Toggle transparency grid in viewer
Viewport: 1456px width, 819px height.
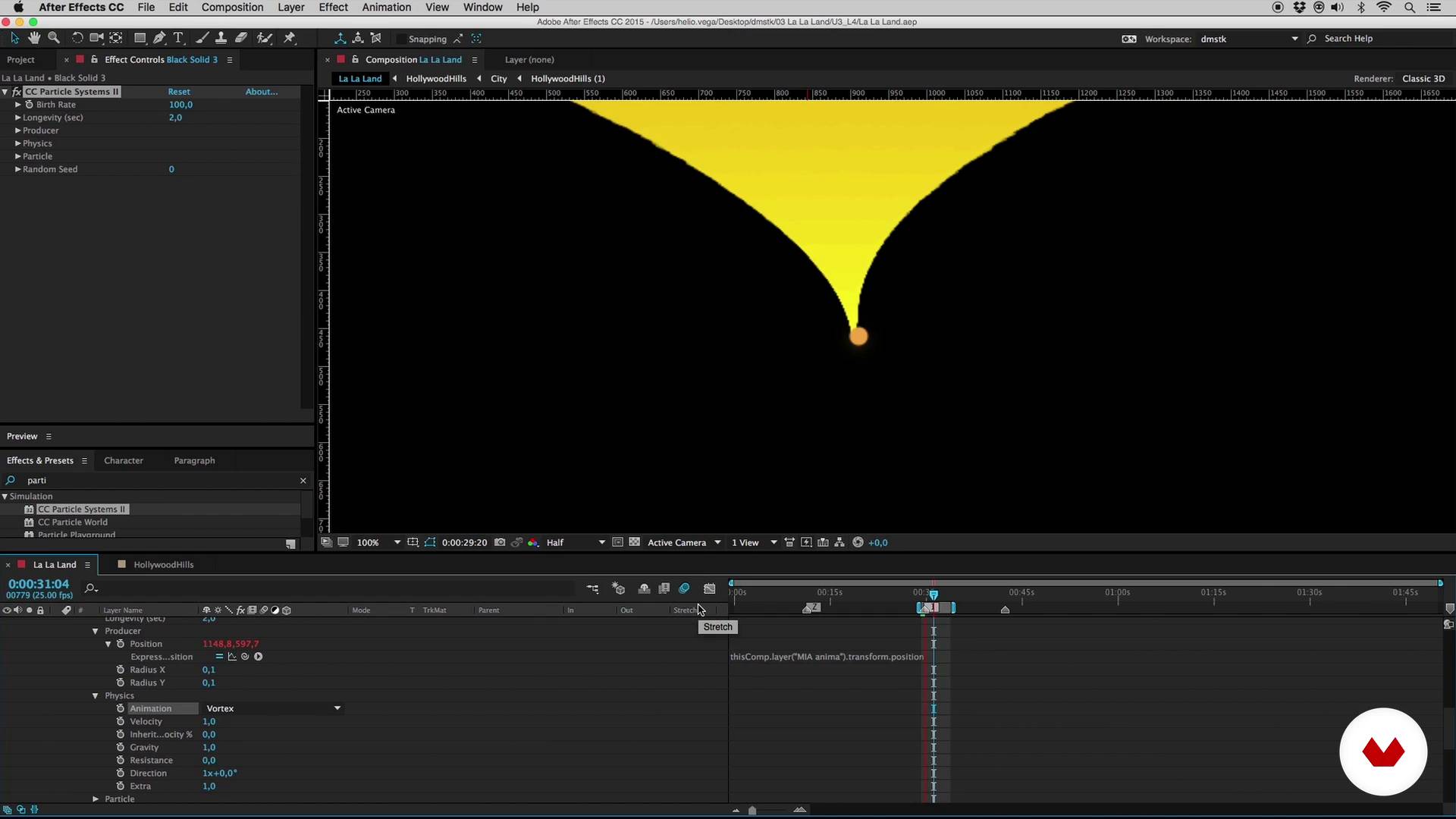pyautogui.click(x=635, y=542)
